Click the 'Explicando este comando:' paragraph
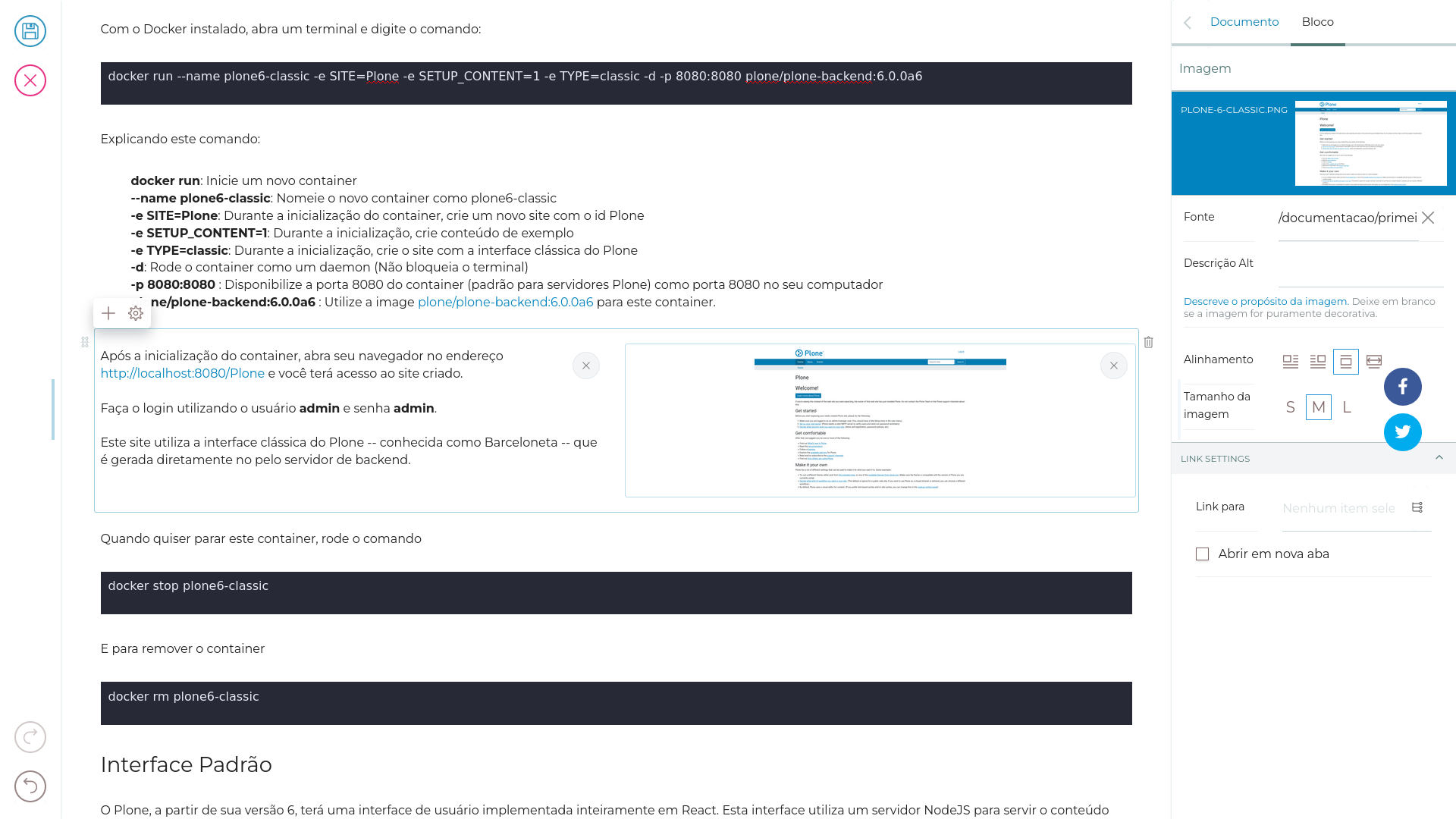This screenshot has height=819, width=1456. [180, 139]
